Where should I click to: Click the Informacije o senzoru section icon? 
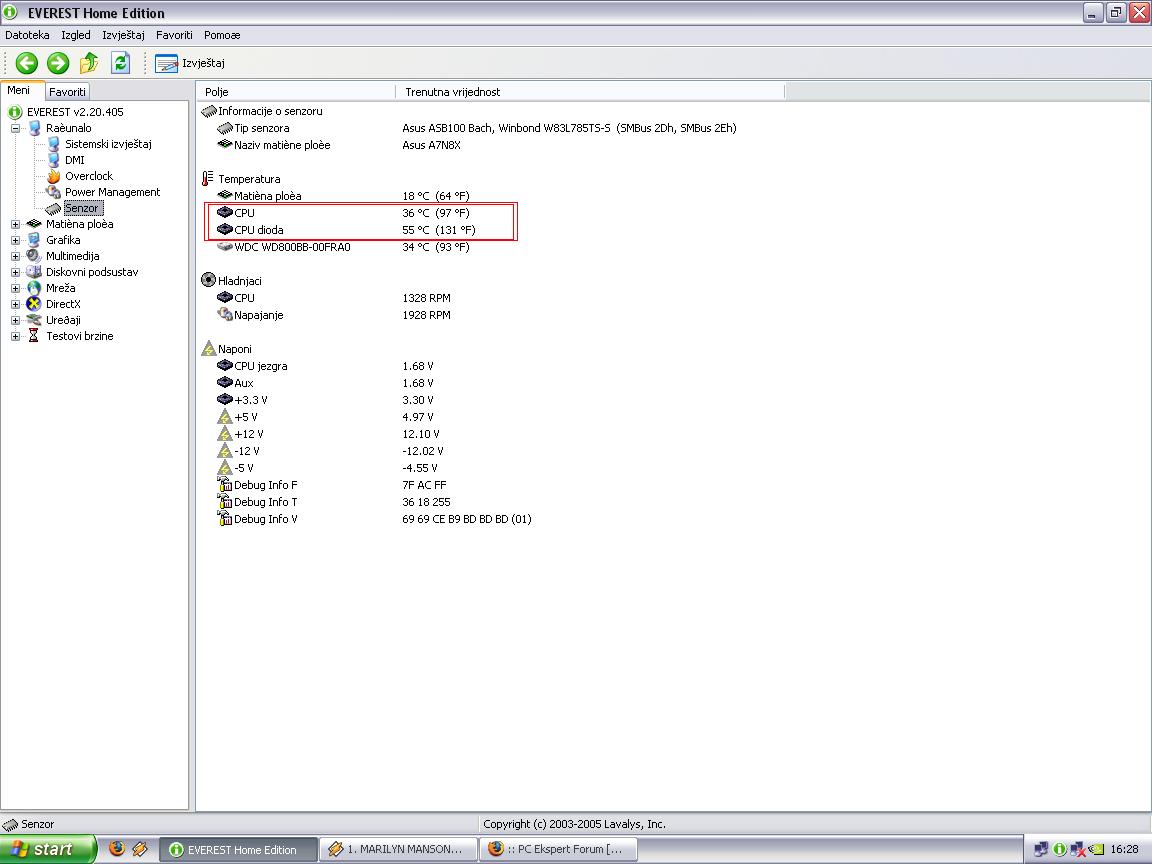209,111
